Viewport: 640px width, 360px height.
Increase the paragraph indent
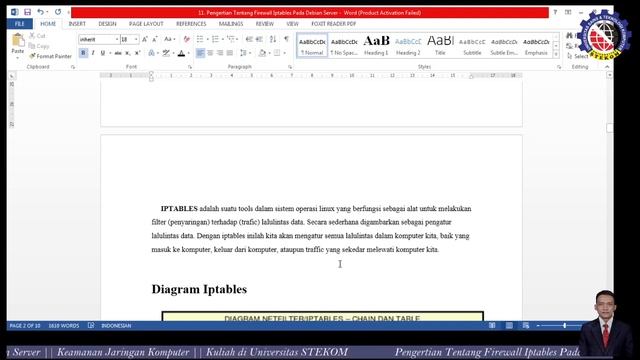[259, 40]
